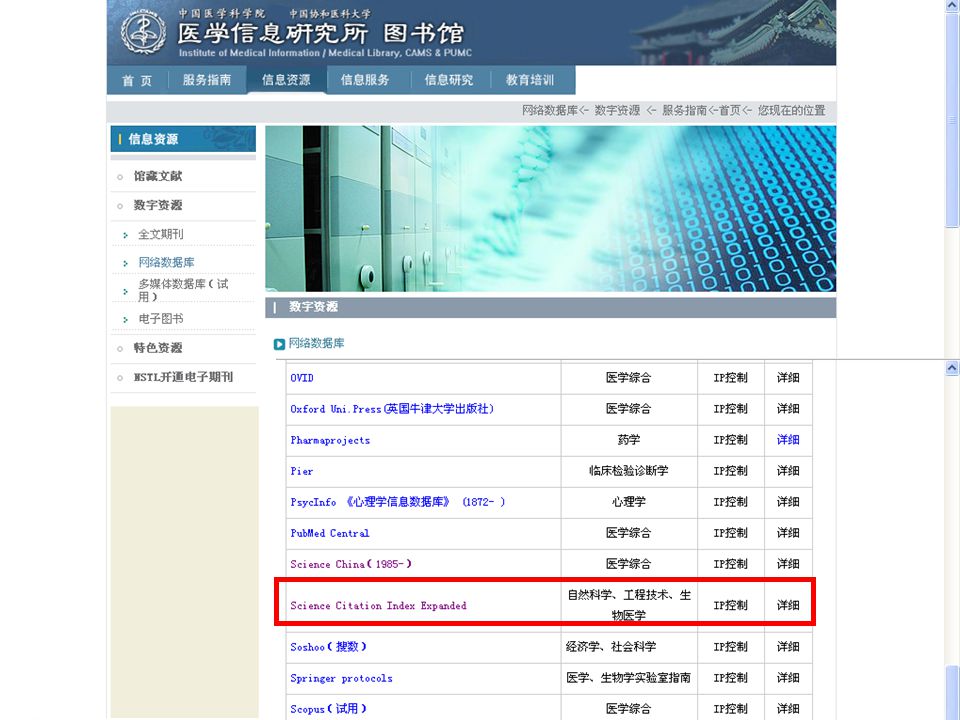Click the CAMS emblem logo in header
This screenshot has height=720, width=960.
(x=143, y=32)
